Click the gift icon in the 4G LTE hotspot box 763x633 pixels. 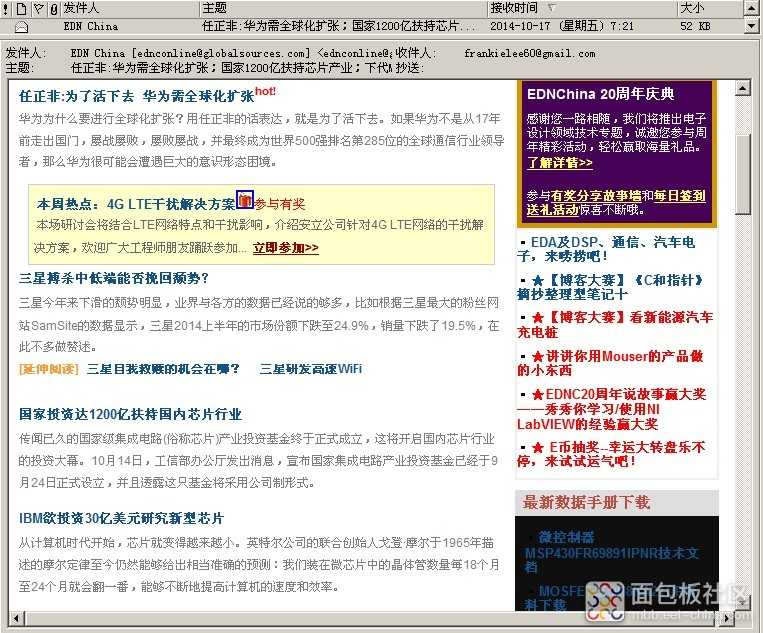pyautogui.click(x=245, y=201)
